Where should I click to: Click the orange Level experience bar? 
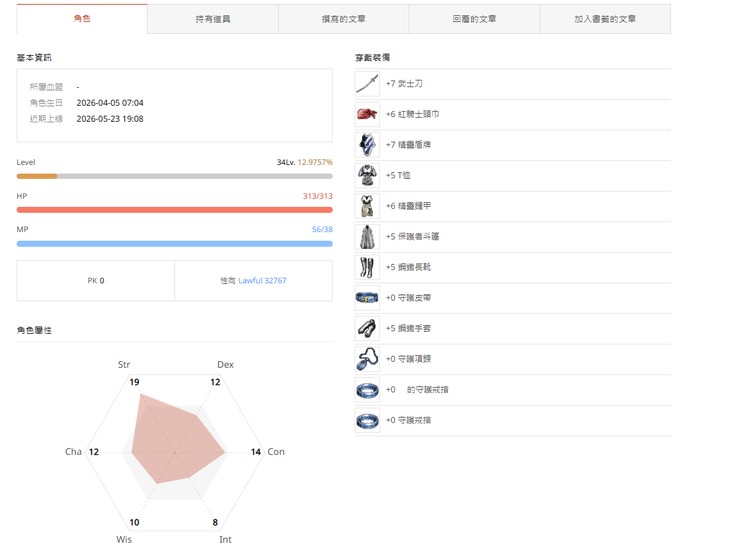point(37,176)
